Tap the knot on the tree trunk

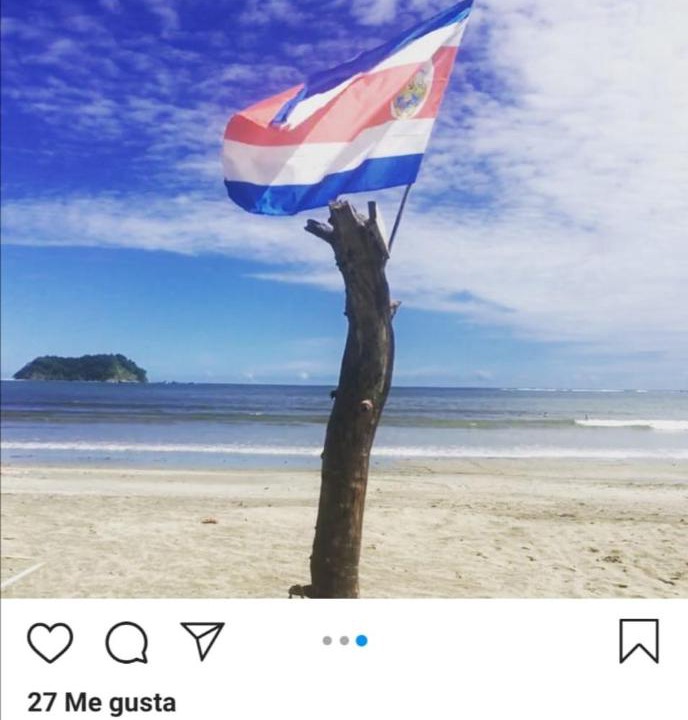coord(366,405)
